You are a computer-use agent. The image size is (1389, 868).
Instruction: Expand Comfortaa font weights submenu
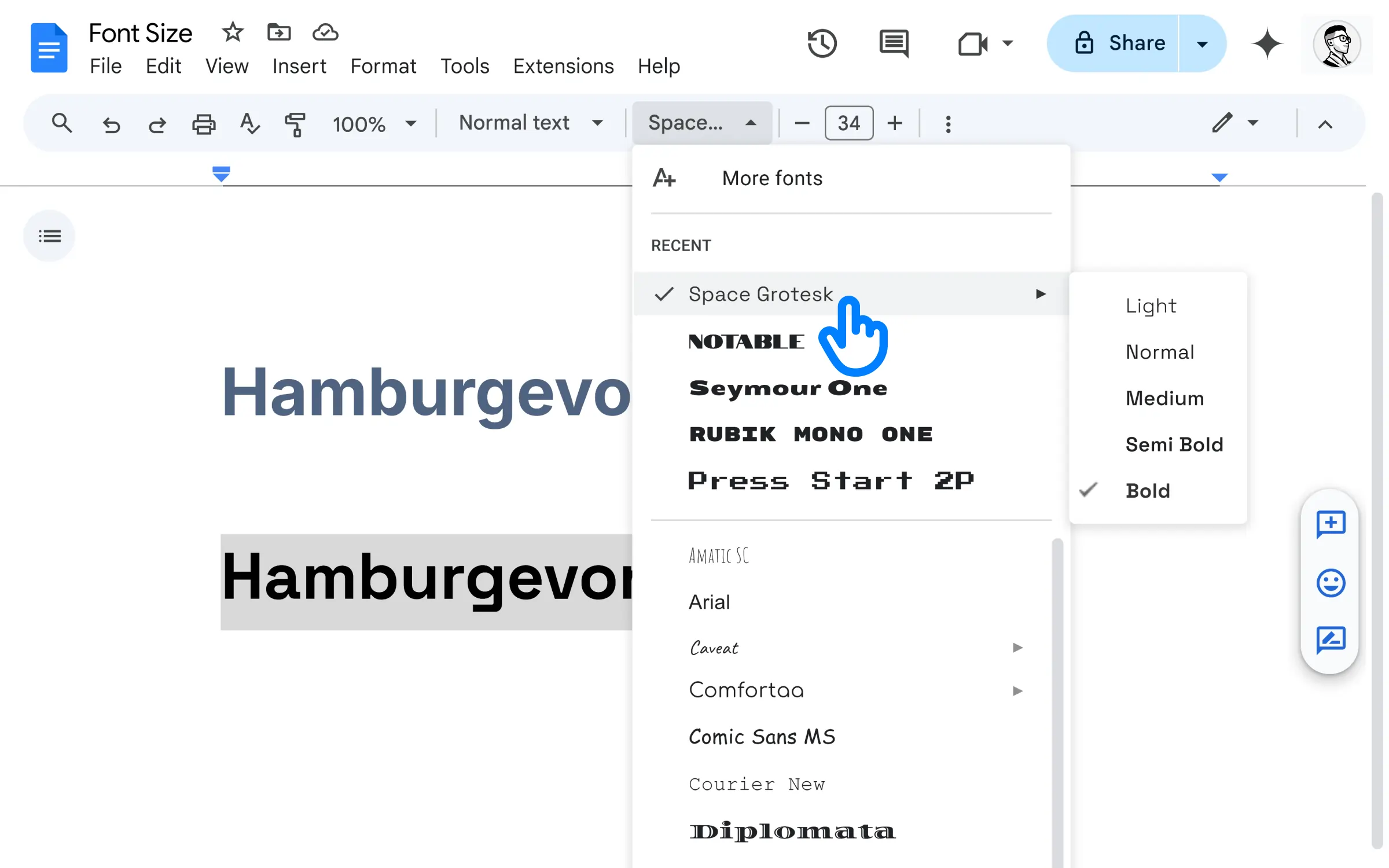coord(1017,691)
